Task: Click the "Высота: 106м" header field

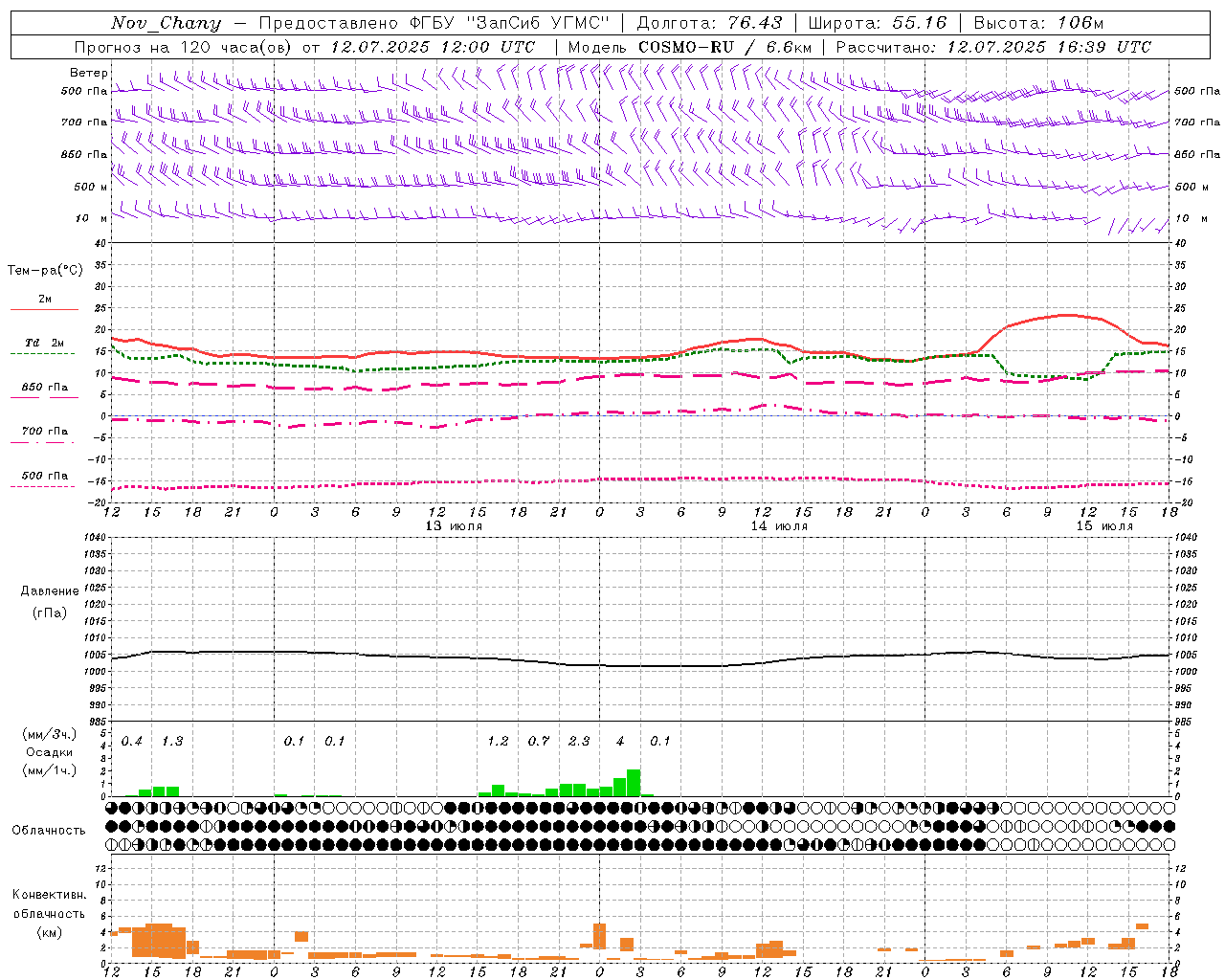Action: (x=1038, y=23)
